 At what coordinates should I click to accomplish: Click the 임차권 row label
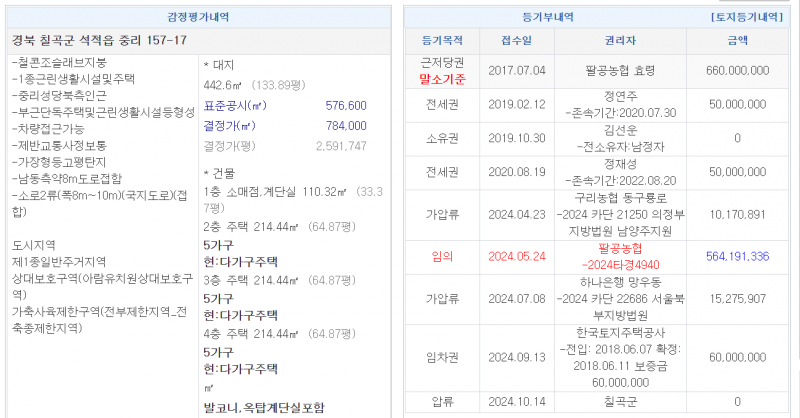coord(442,355)
